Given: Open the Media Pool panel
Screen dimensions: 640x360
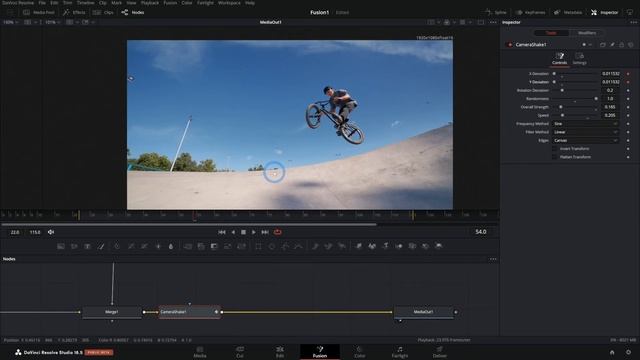Looking at the screenshot, I should (39, 13).
